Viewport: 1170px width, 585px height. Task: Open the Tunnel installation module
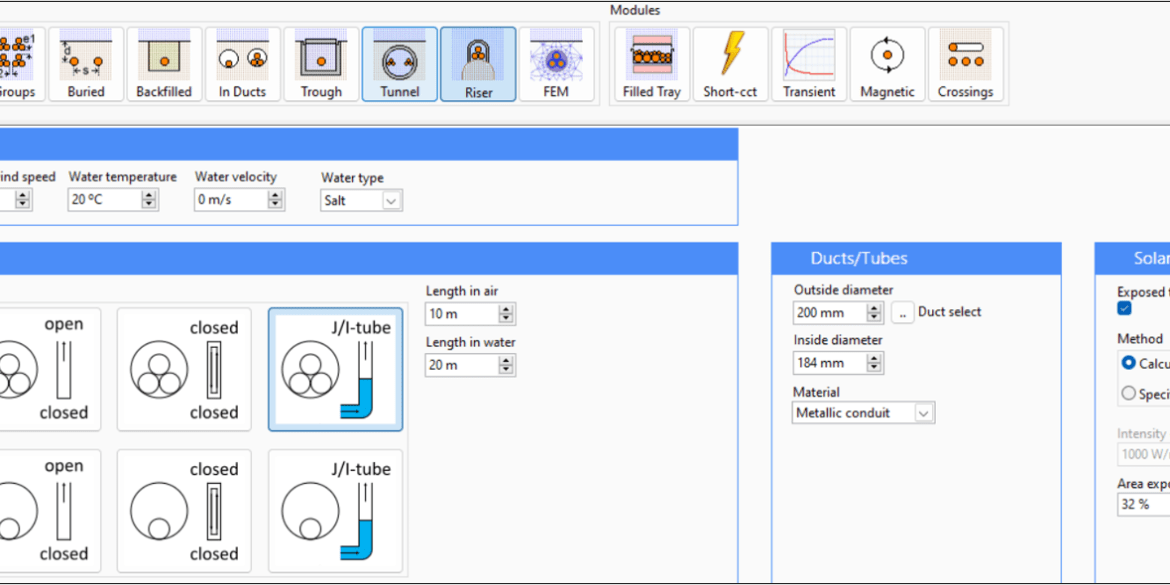click(398, 62)
